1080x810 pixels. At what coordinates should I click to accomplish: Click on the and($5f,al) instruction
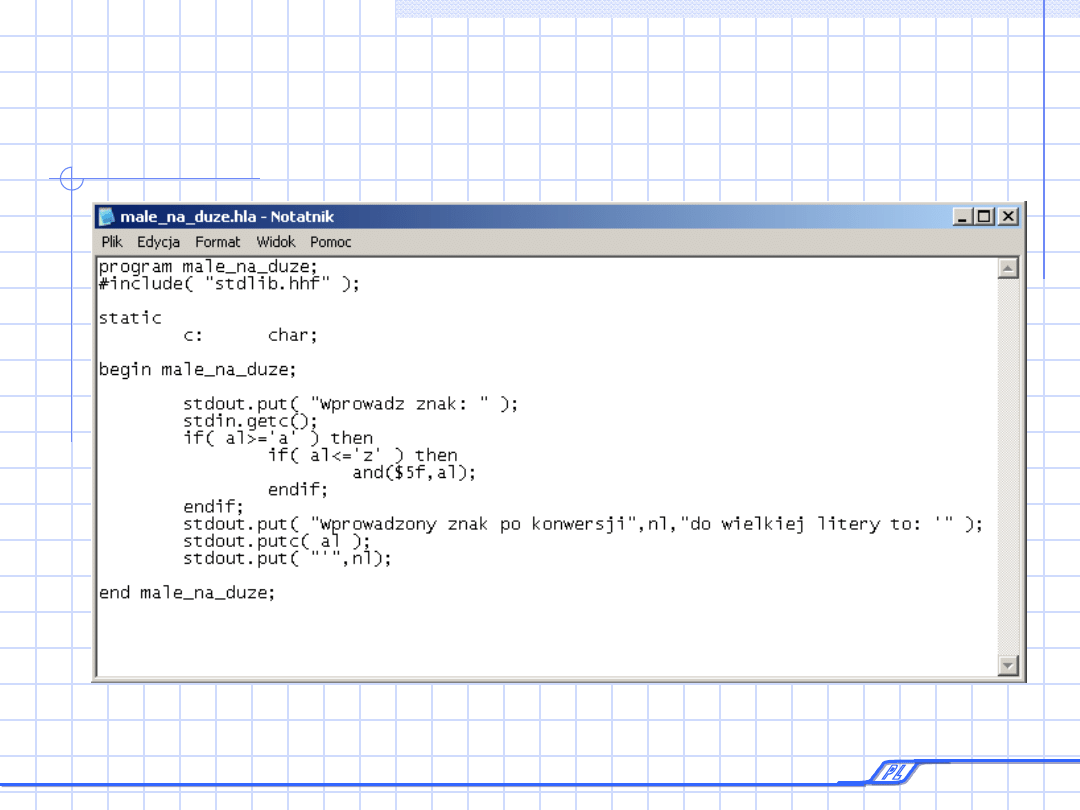pyautogui.click(x=414, y=473)
